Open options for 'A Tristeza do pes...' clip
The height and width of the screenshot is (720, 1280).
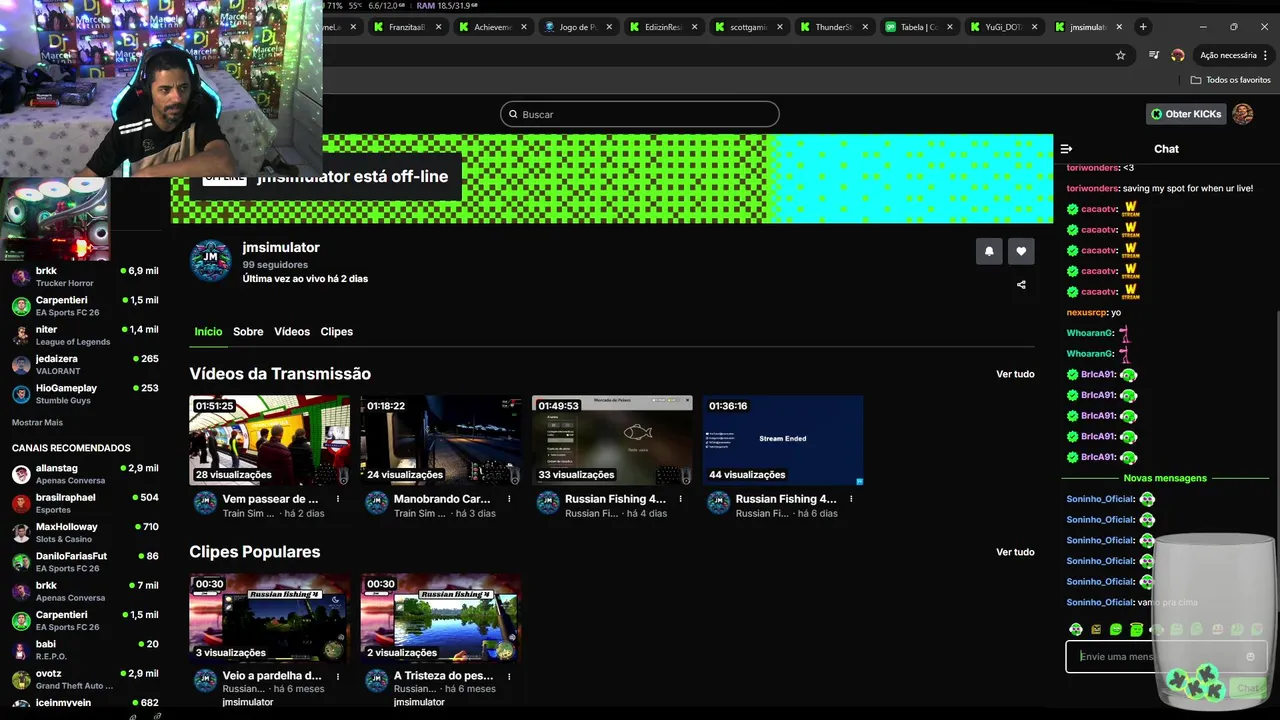point(509,676)
